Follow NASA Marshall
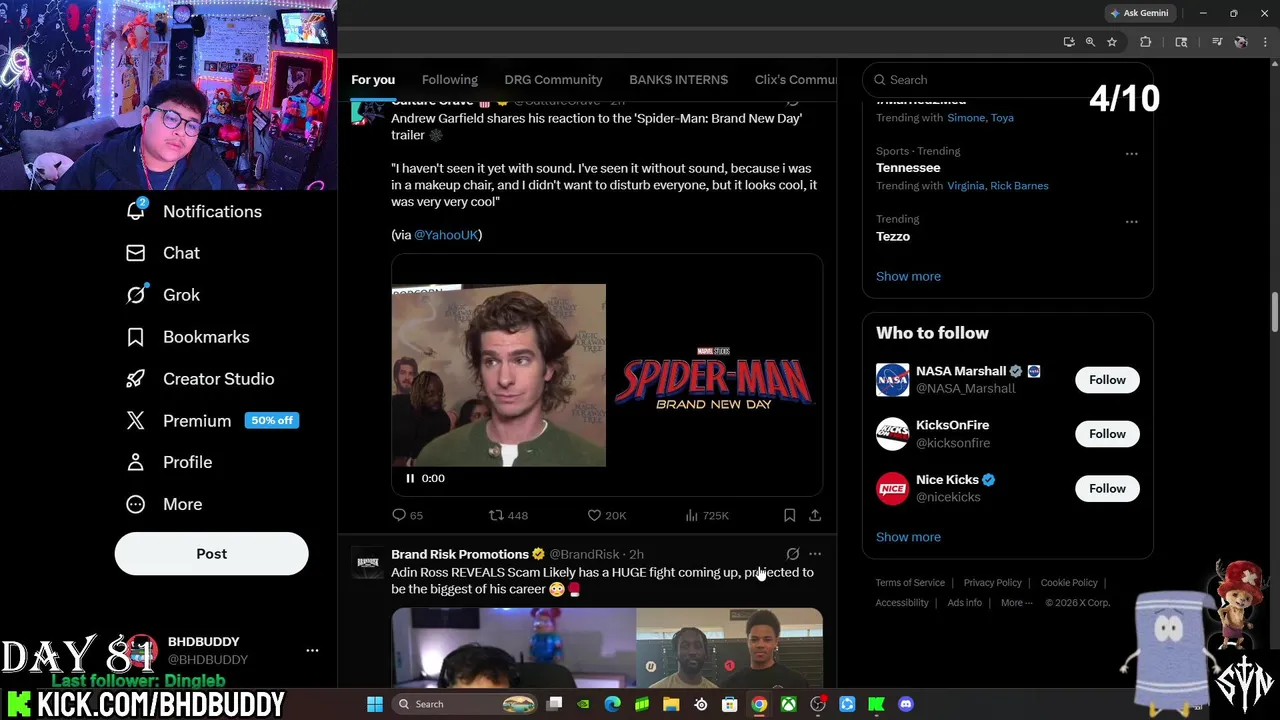 pyautogui.click(x=1107, y=380)
